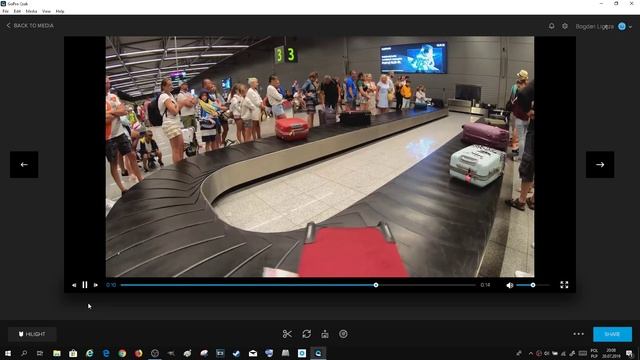640x360 pixels.
Task: Open the Help menu
Action: (60, 11)
